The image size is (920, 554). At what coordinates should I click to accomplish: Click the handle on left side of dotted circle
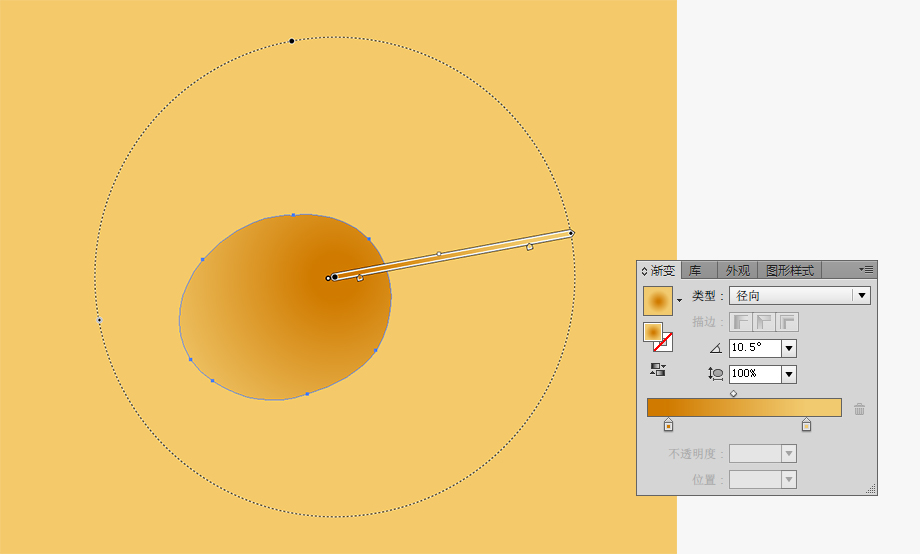[x=100, y=320]
